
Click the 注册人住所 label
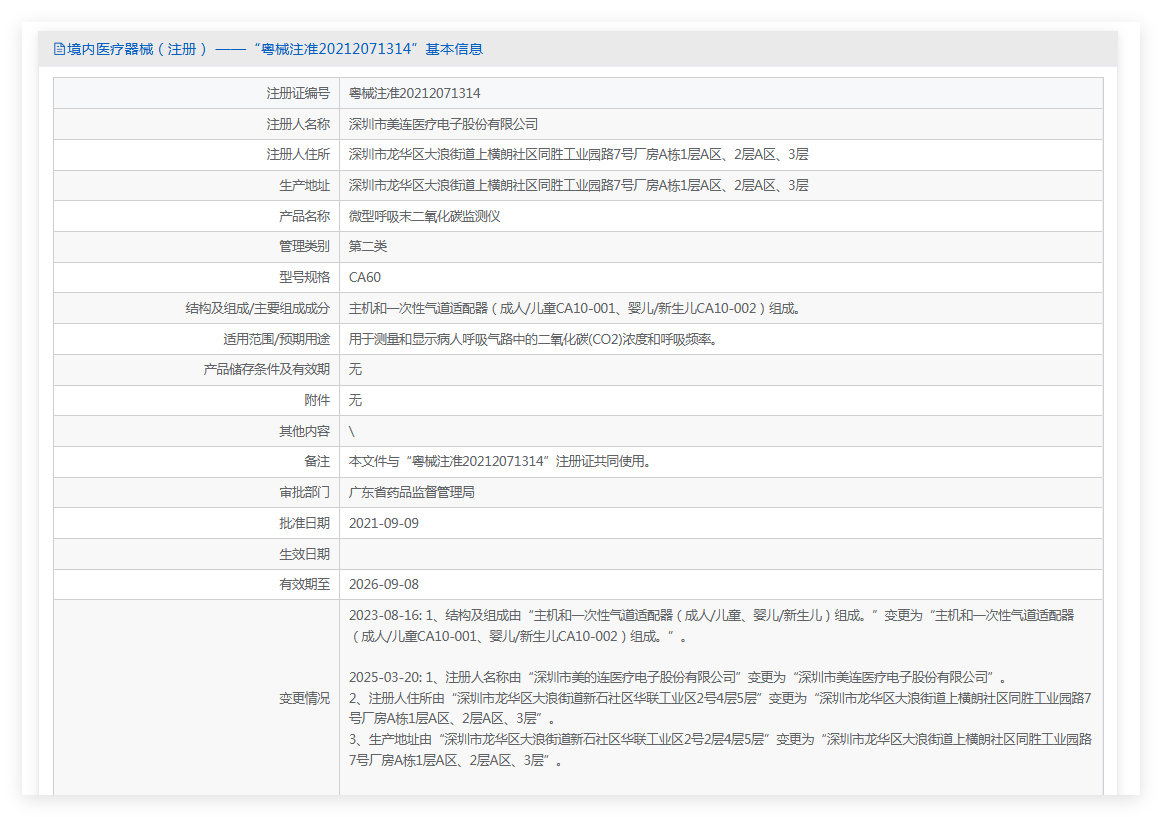298,154
